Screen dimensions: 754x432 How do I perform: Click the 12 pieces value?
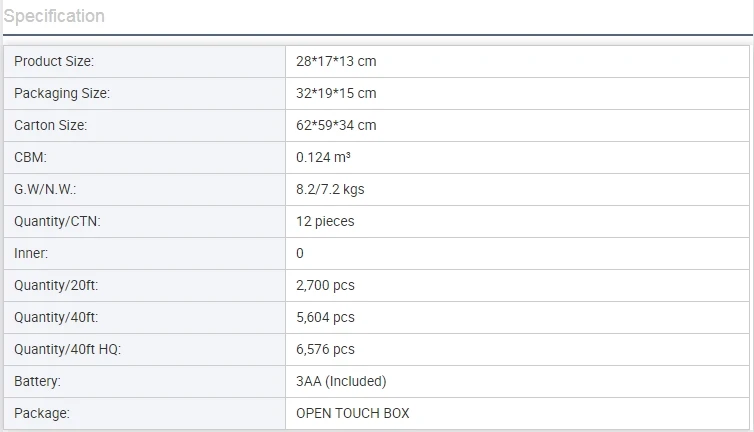[325, 221]
